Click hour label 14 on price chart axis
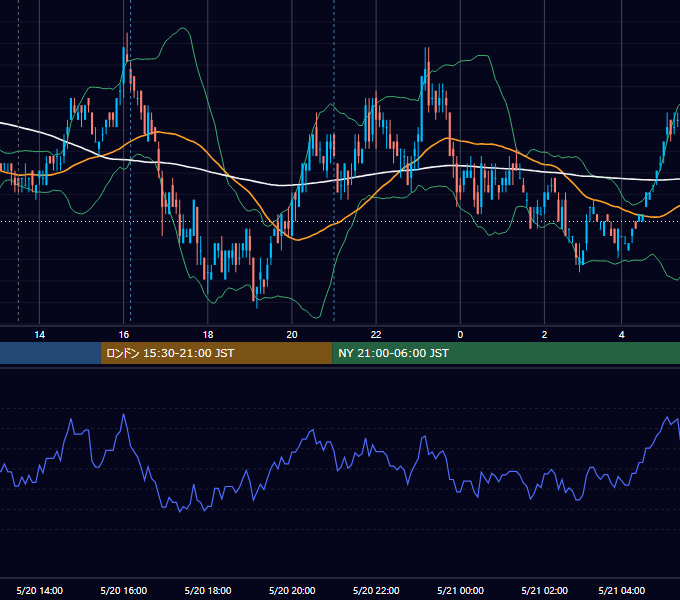Viewport: 680px width, 600px height. pyautogui.click(x=39, y=335)
